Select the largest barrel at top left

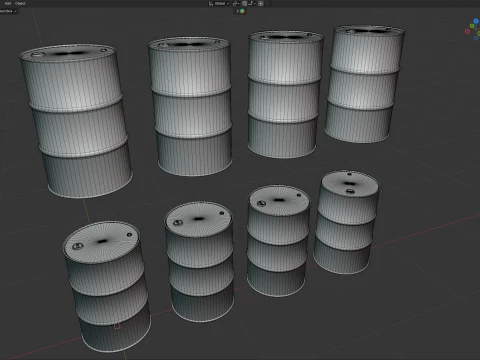coord(76,121)
